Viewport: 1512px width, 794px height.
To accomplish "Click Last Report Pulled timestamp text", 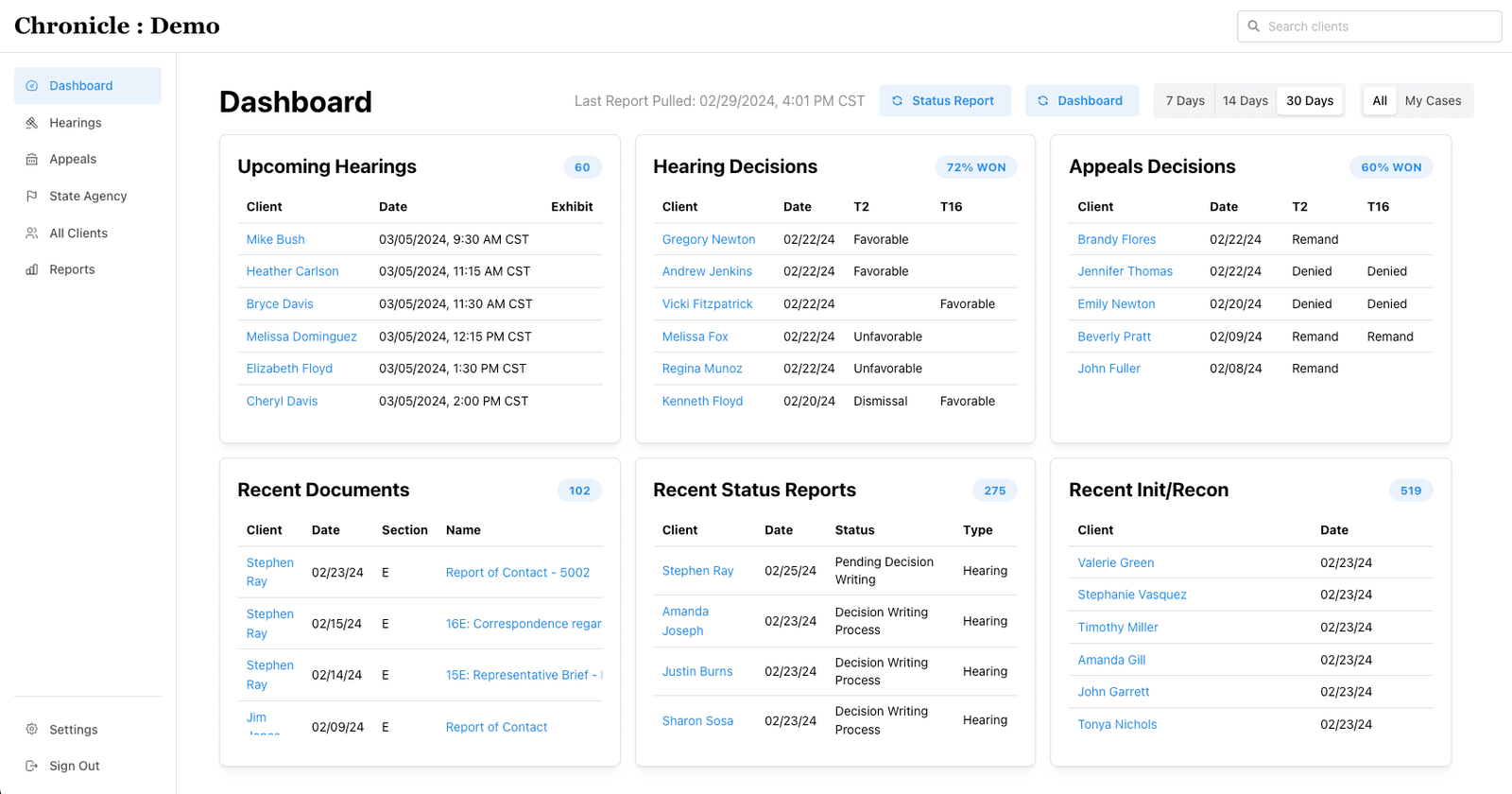I will pos(719,101).
